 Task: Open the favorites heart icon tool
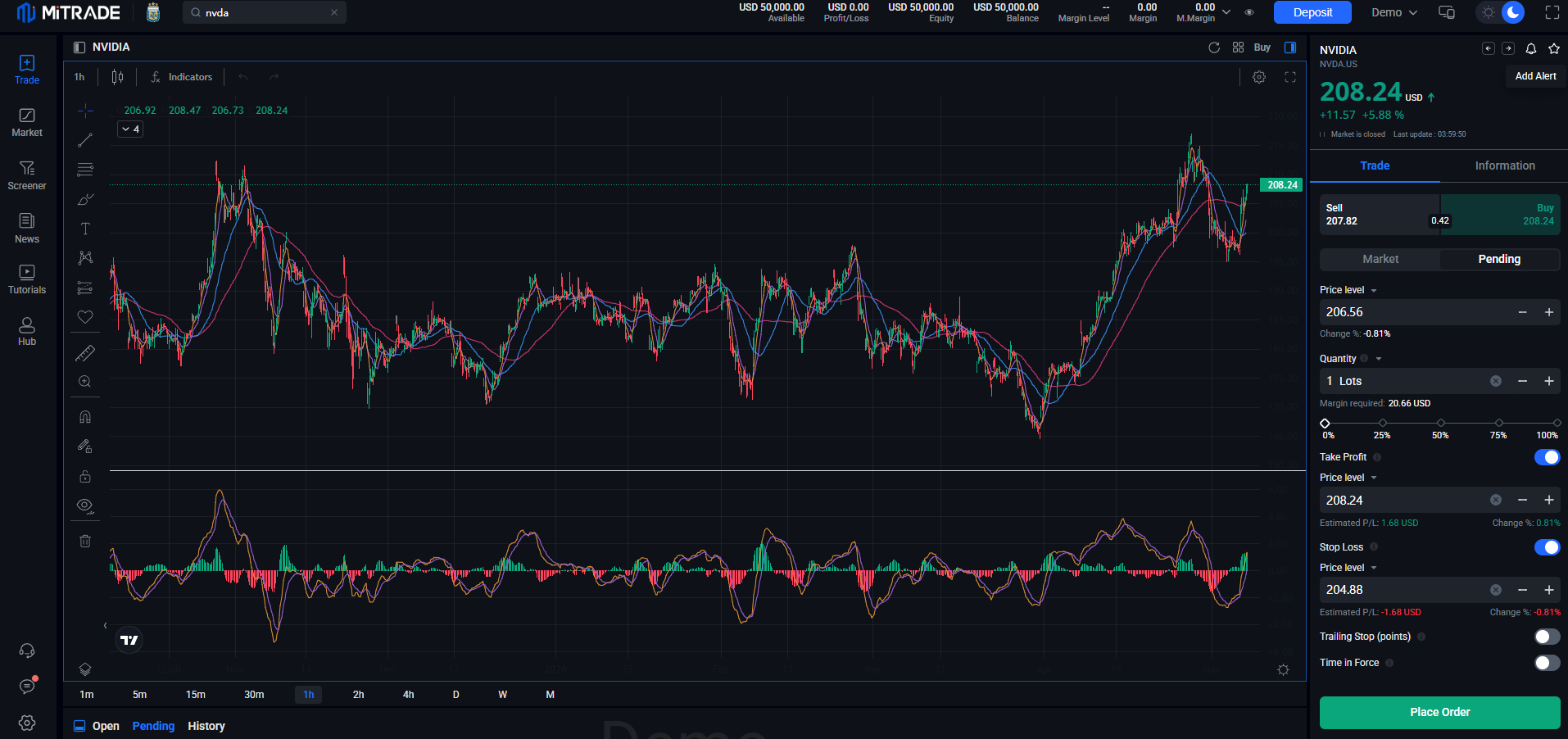click(x=85, y=317)
